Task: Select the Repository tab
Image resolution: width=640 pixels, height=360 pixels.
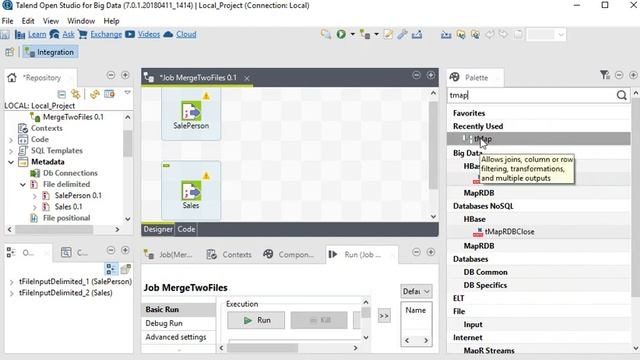Action: [x=41, y=78]
